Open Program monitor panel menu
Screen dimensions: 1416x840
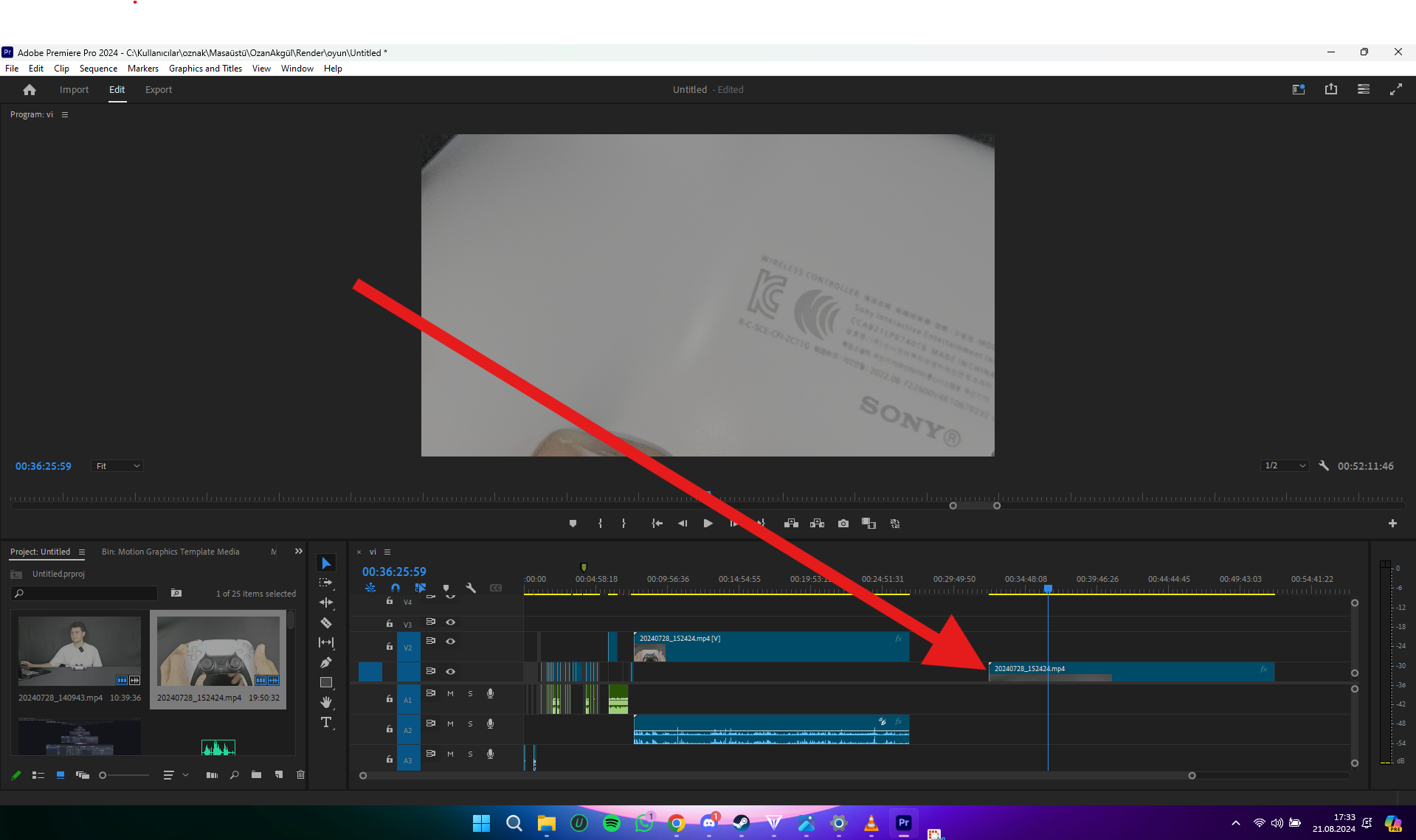(65, 115)
